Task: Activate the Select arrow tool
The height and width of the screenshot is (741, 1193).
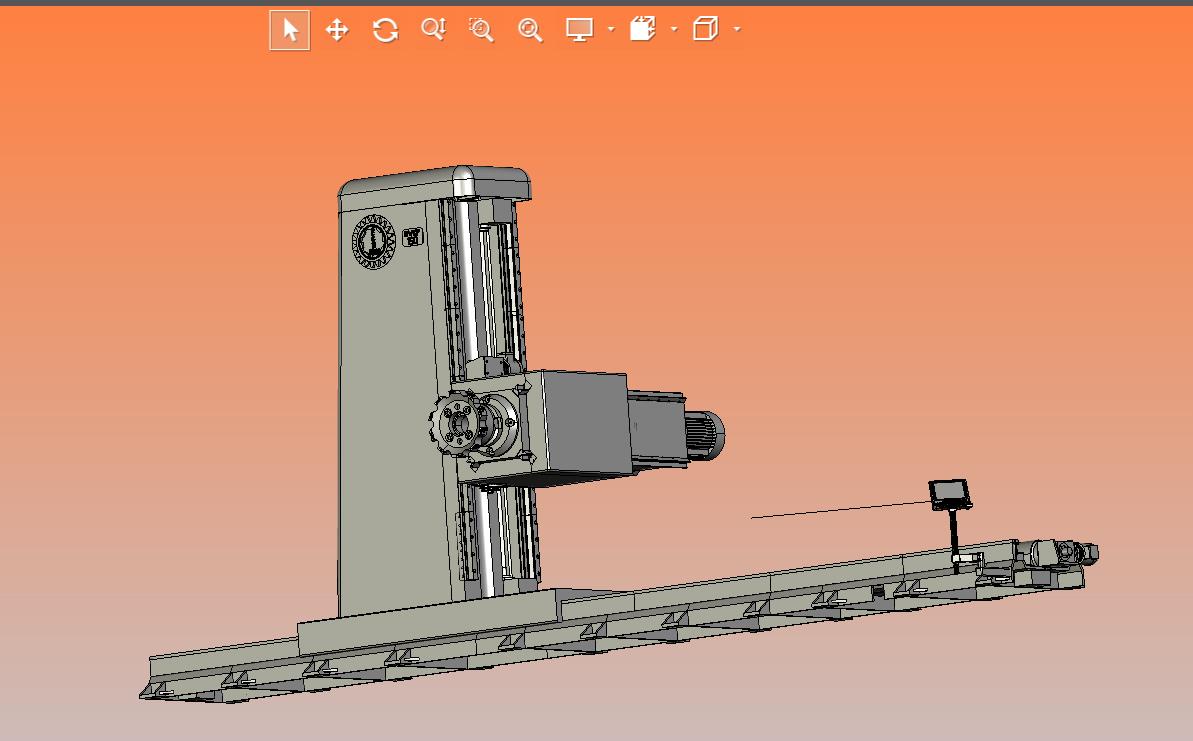Action: [x=290, y=30]
